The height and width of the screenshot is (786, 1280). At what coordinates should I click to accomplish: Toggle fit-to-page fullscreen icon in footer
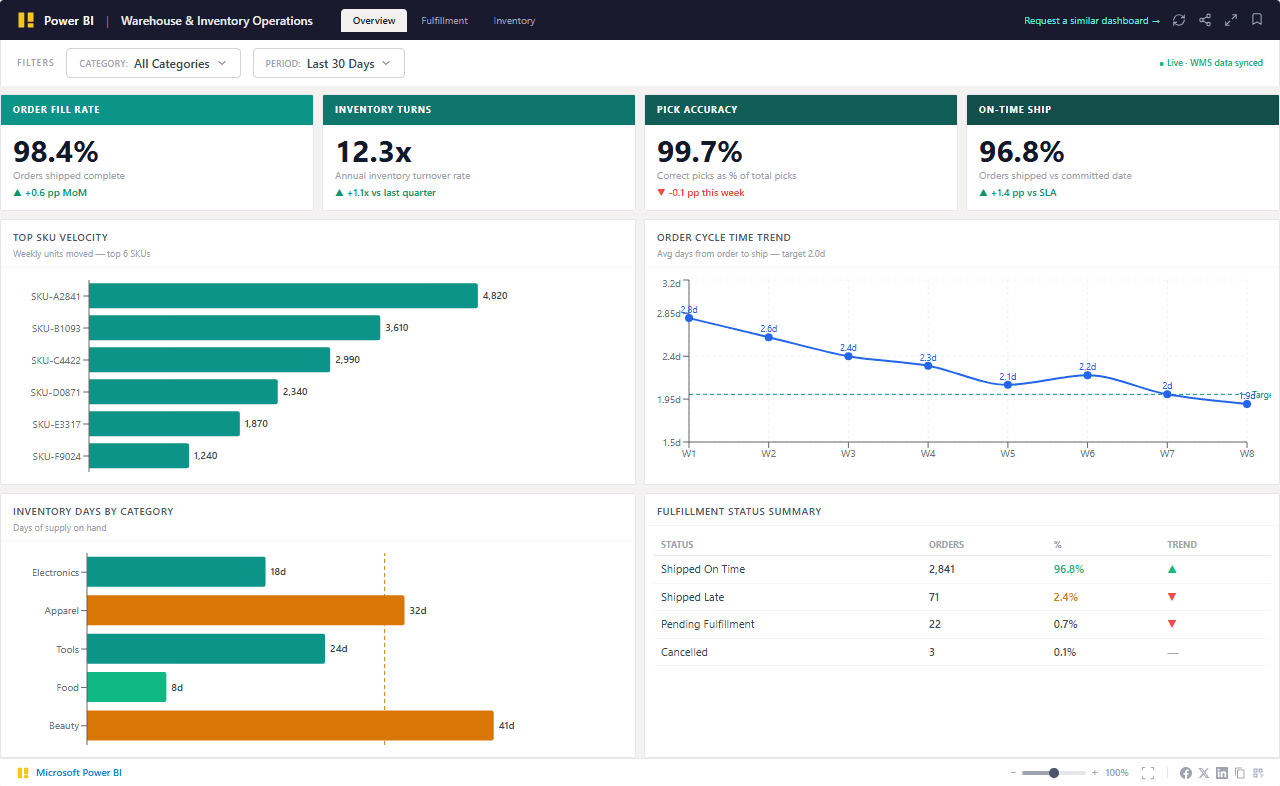tap(1148, 773)
